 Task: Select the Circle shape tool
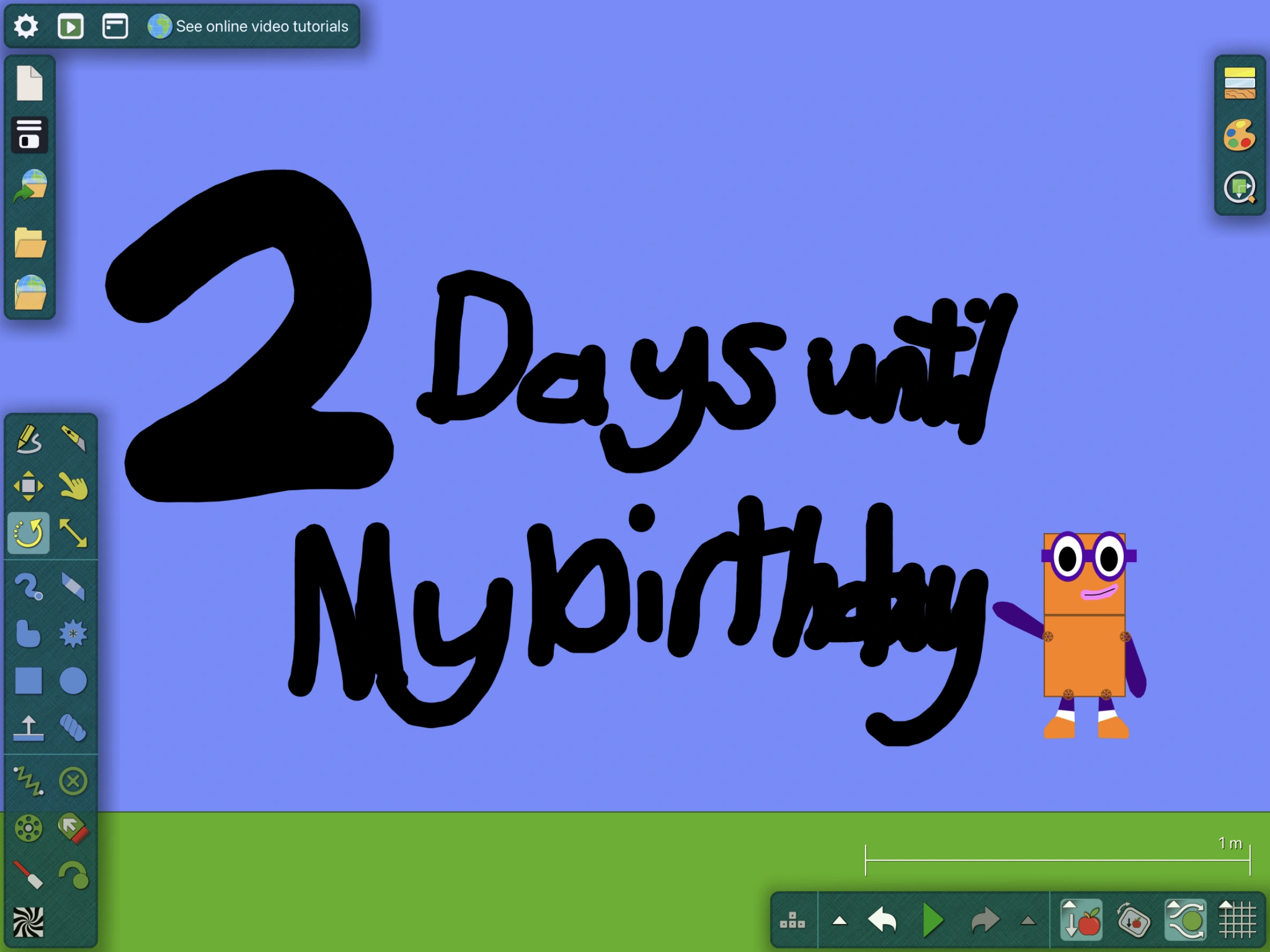[x=74, y=681]
